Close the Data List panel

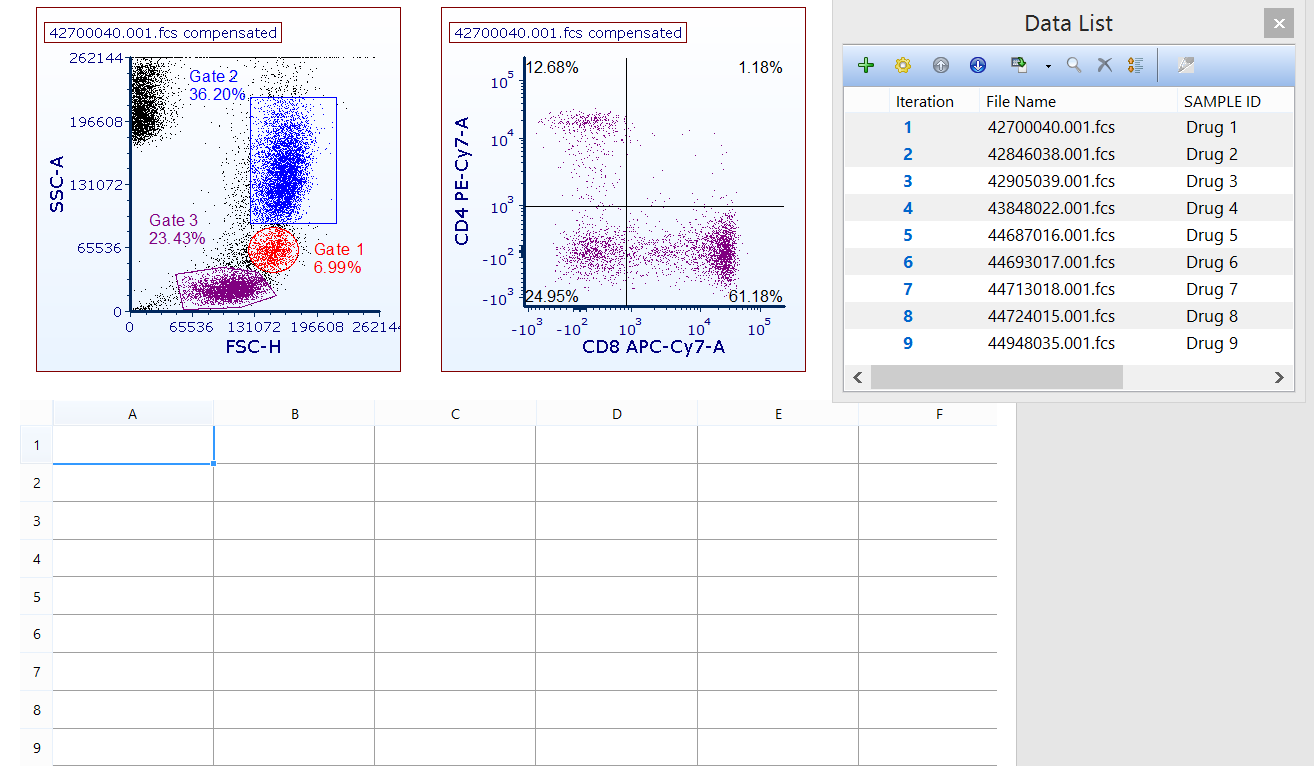(1278, 23)
